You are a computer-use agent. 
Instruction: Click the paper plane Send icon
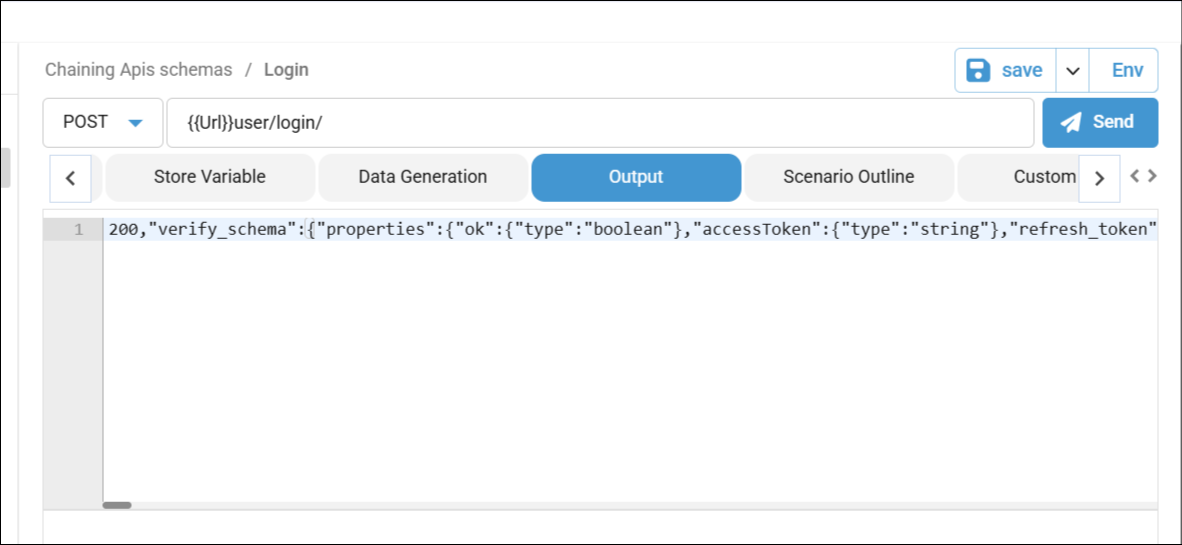click(x=1072, y=123)
